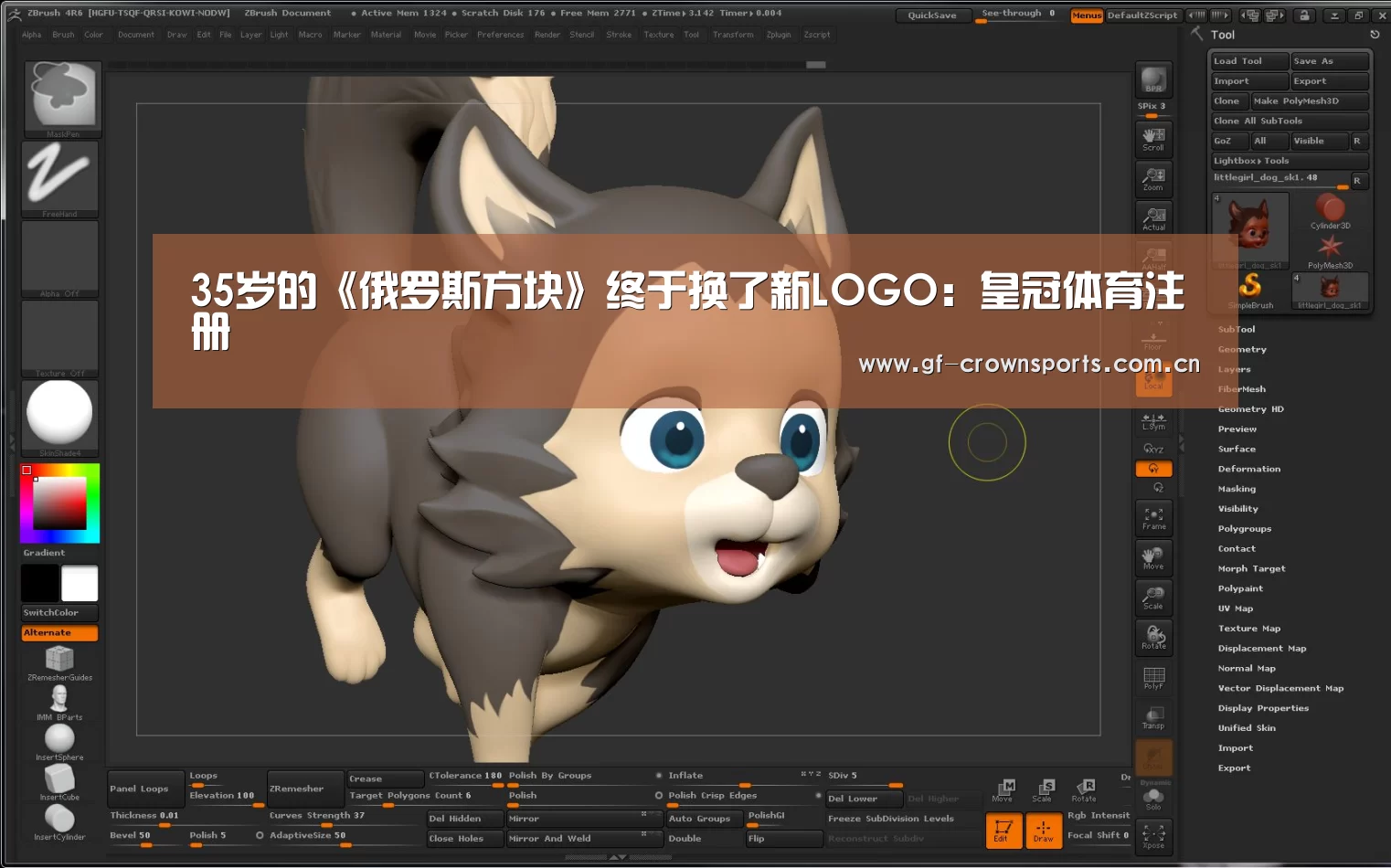The width and height of the screenshot is (1391, 868).
Task: Click the SDiv 5 slider
Action: (864, 777)
